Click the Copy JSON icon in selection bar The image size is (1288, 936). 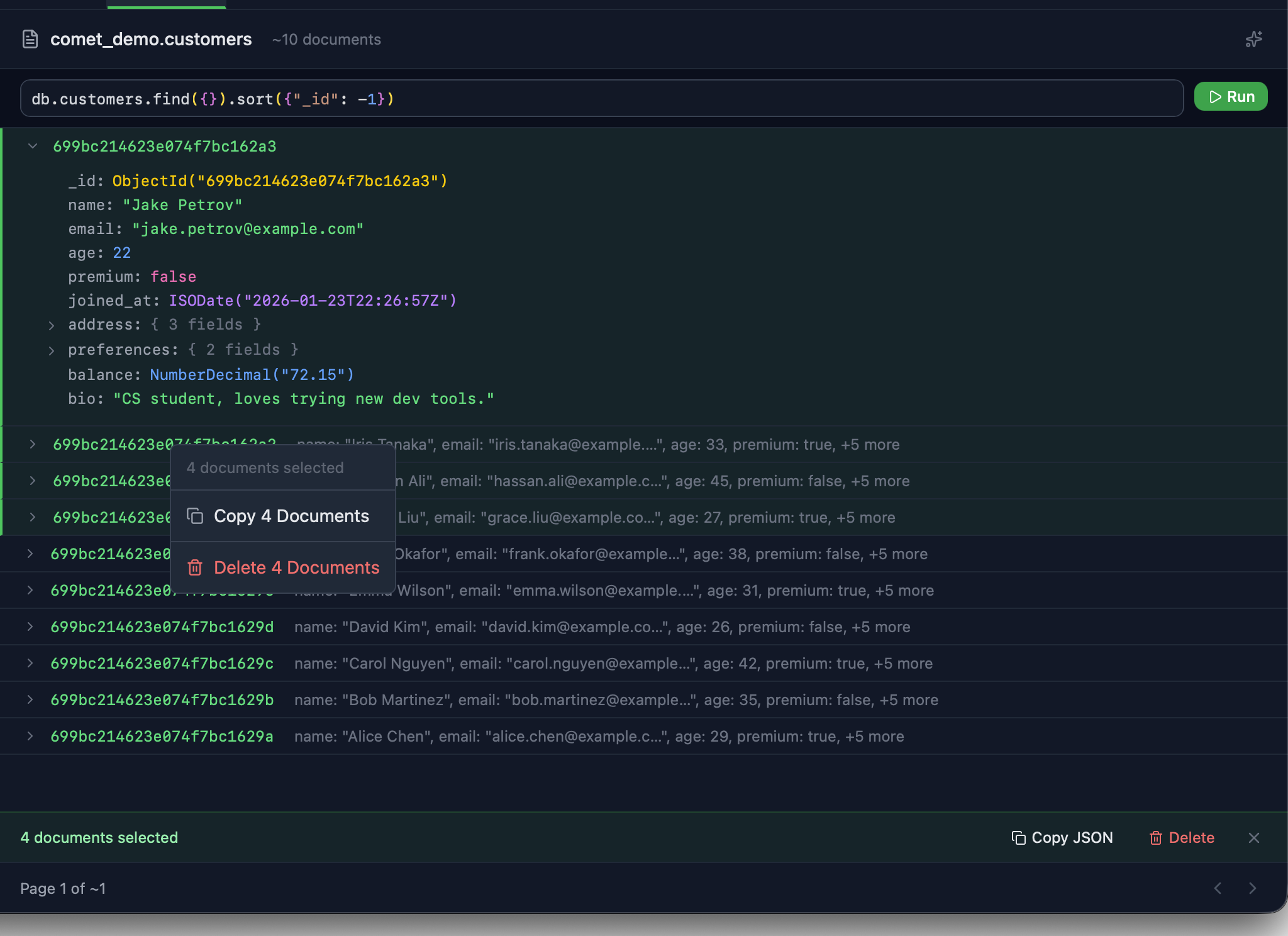click(1018, 838)
